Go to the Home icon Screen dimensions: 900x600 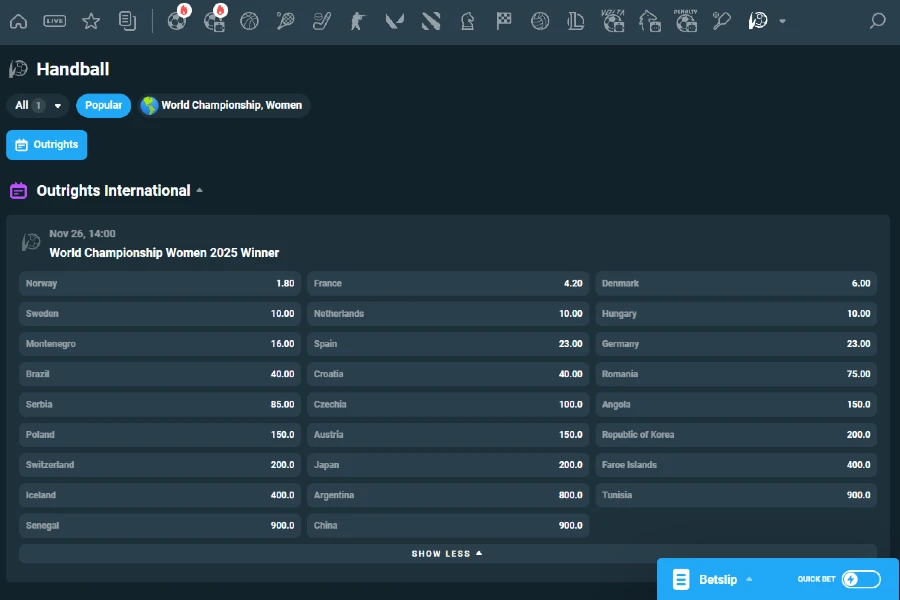[18, 21]
